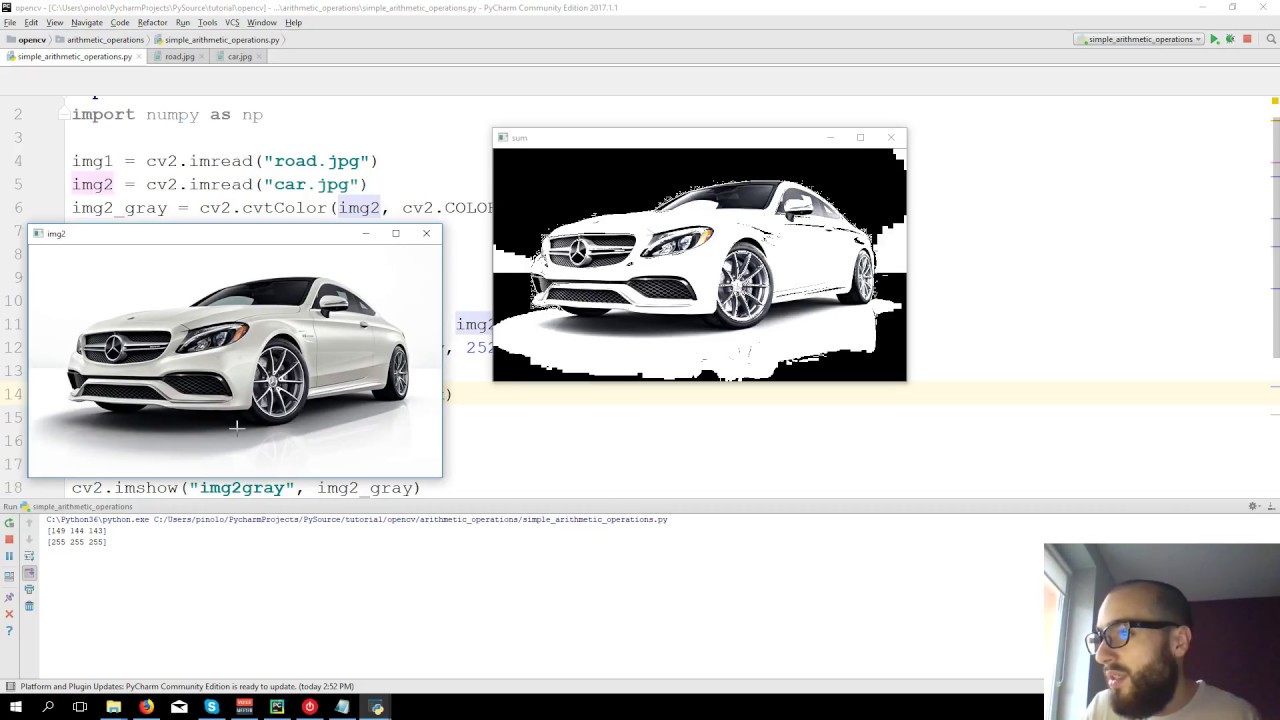Close simple_arithmetic_operations.py editor tab
1280x720 pixels.
coord(139,56)
